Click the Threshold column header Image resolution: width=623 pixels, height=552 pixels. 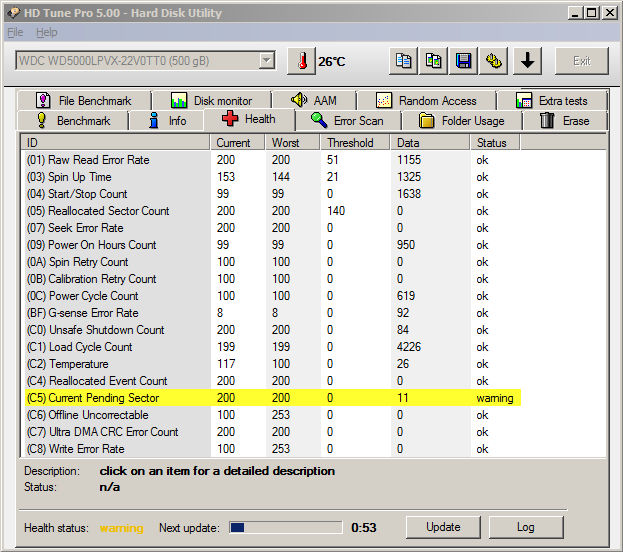click(x=355, y=143)
